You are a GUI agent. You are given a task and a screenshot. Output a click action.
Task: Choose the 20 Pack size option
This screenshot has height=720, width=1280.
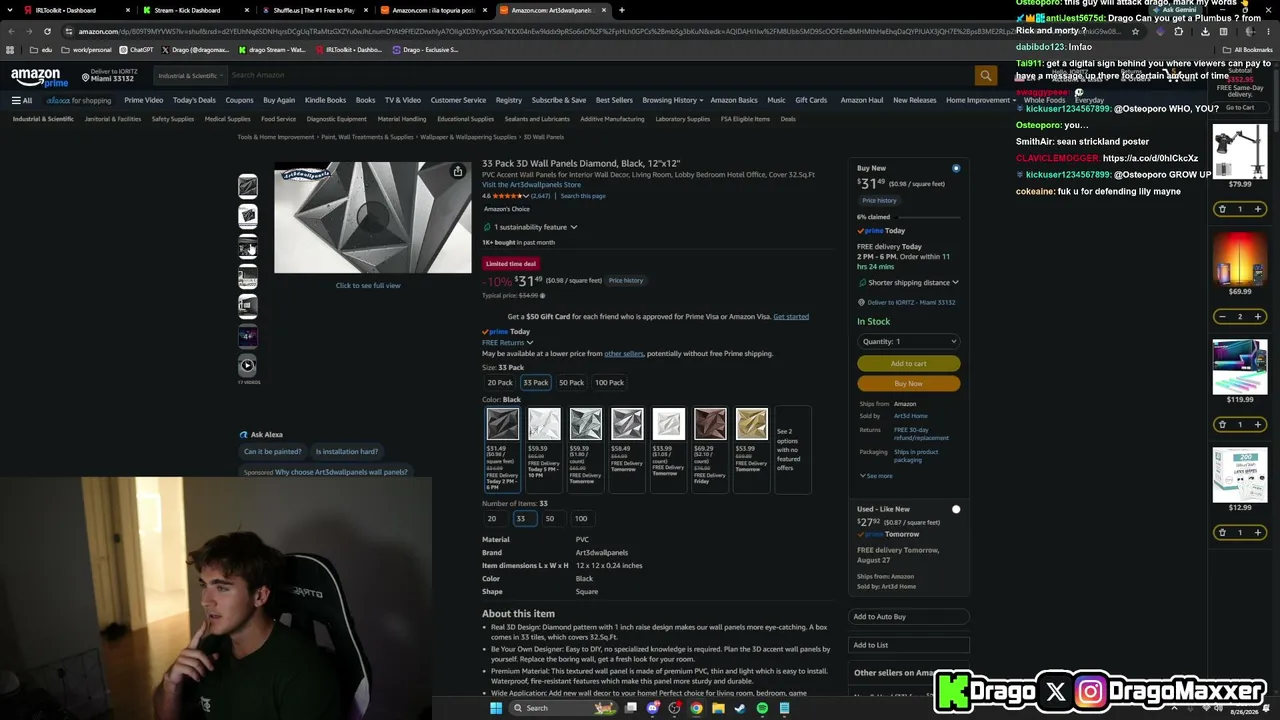point(500,382)
